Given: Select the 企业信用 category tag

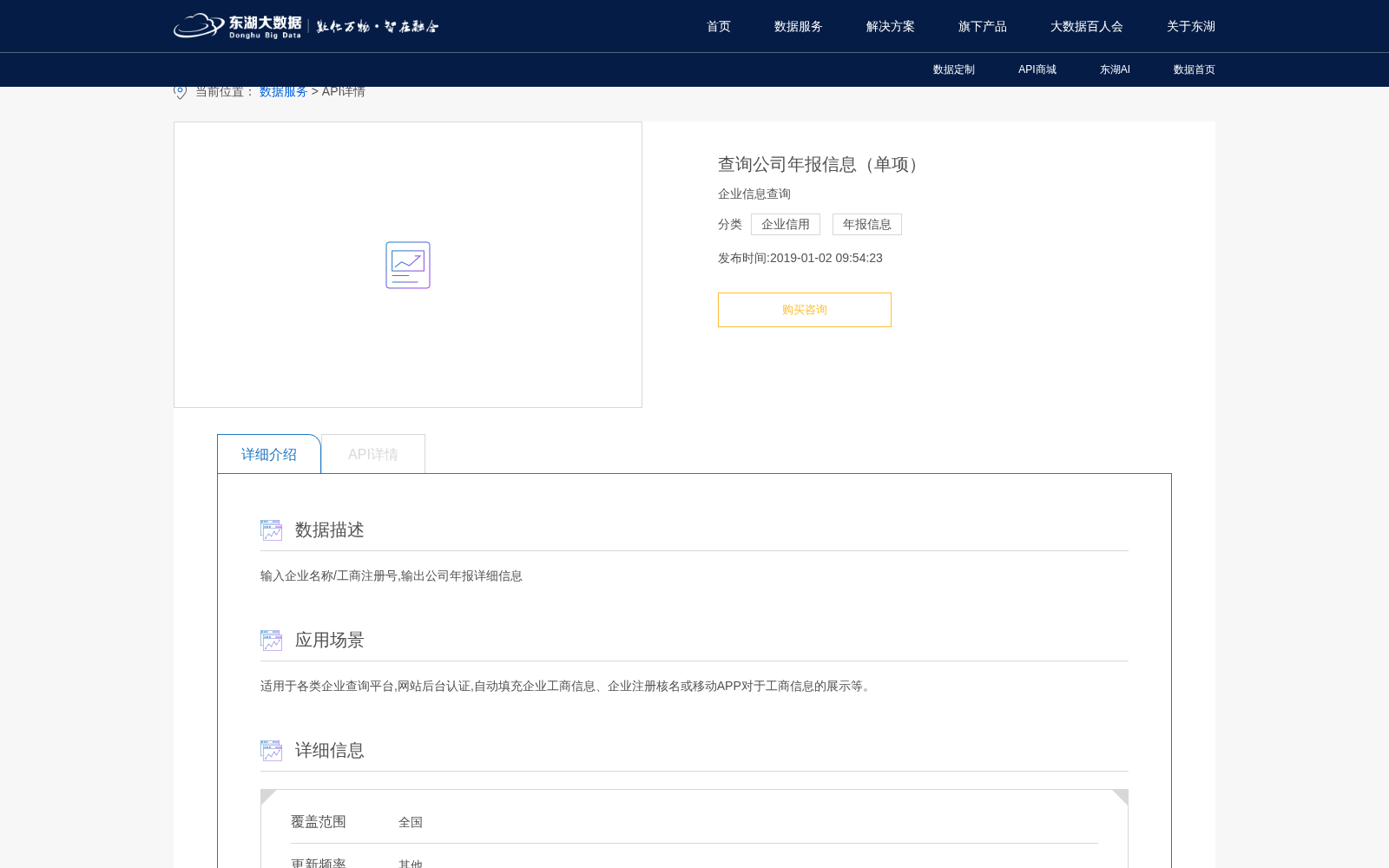Looking at the screenshot, I should click(x=786, y=224).
